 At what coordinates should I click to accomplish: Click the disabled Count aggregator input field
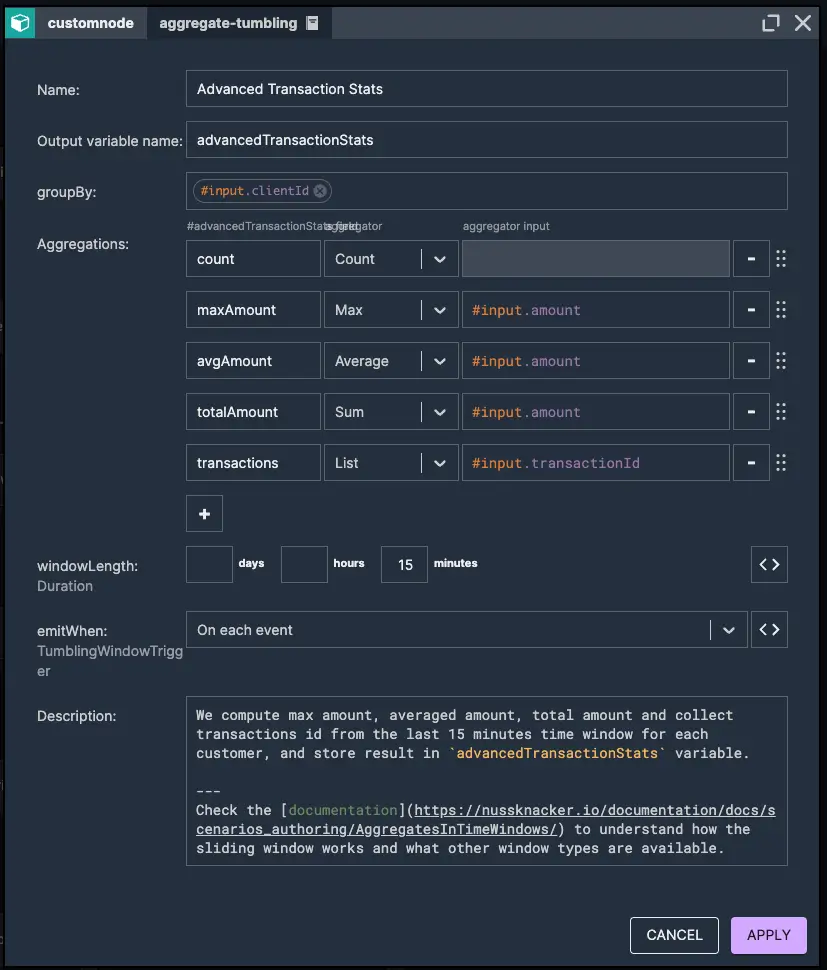[x=596, y=259]
